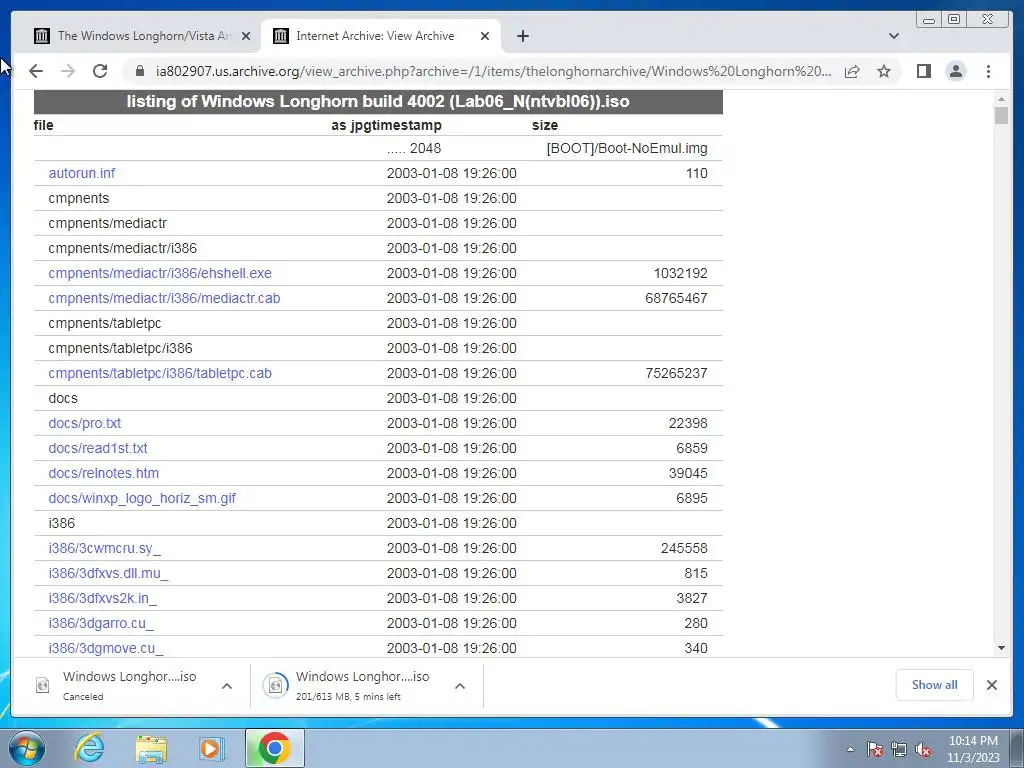Click the address bar URL
This screenshot has height=768, width=1024.
click(493, 71)
